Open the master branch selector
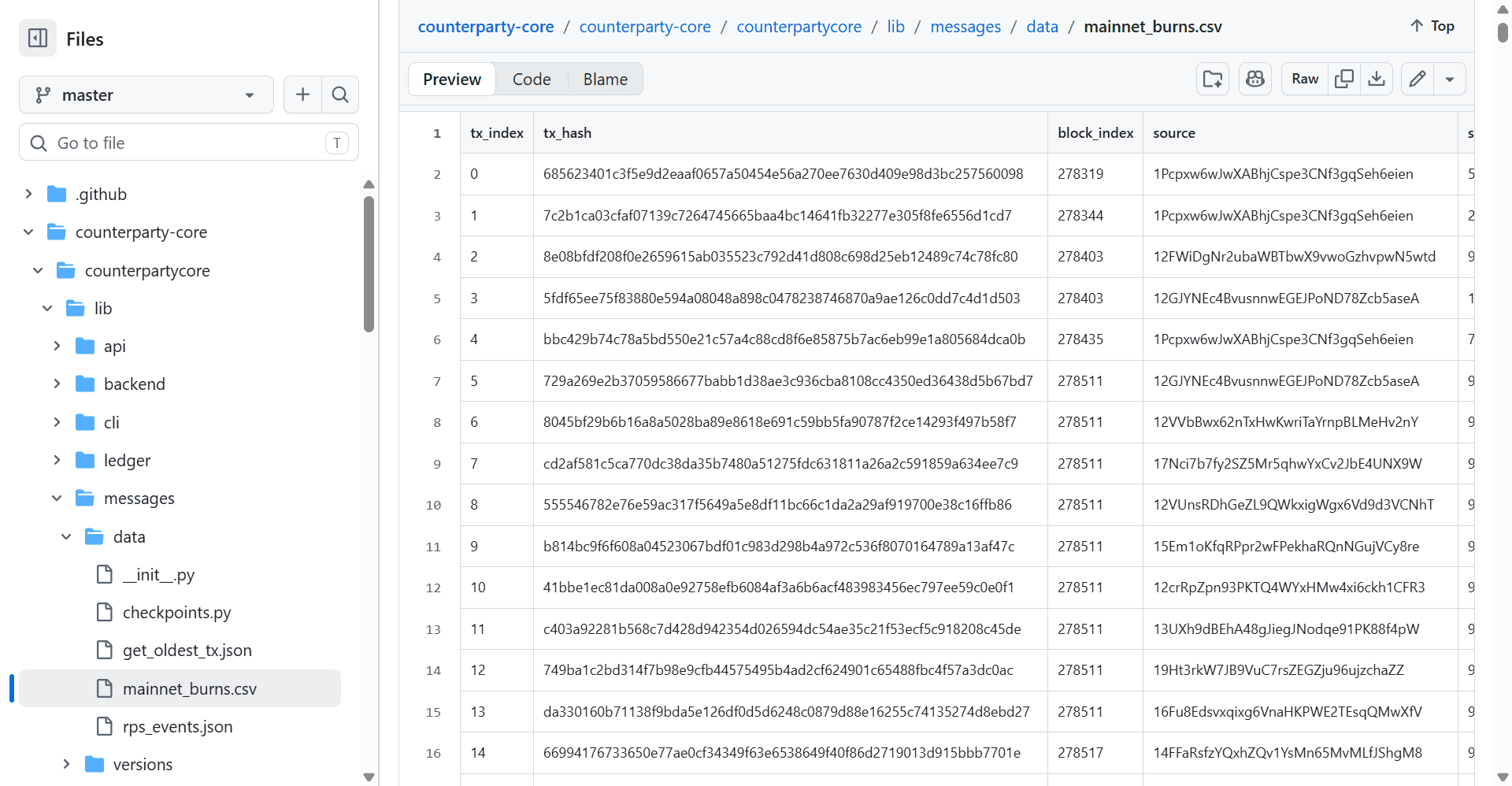This screenshot has width=1512, height=786. tap(146, 95)
